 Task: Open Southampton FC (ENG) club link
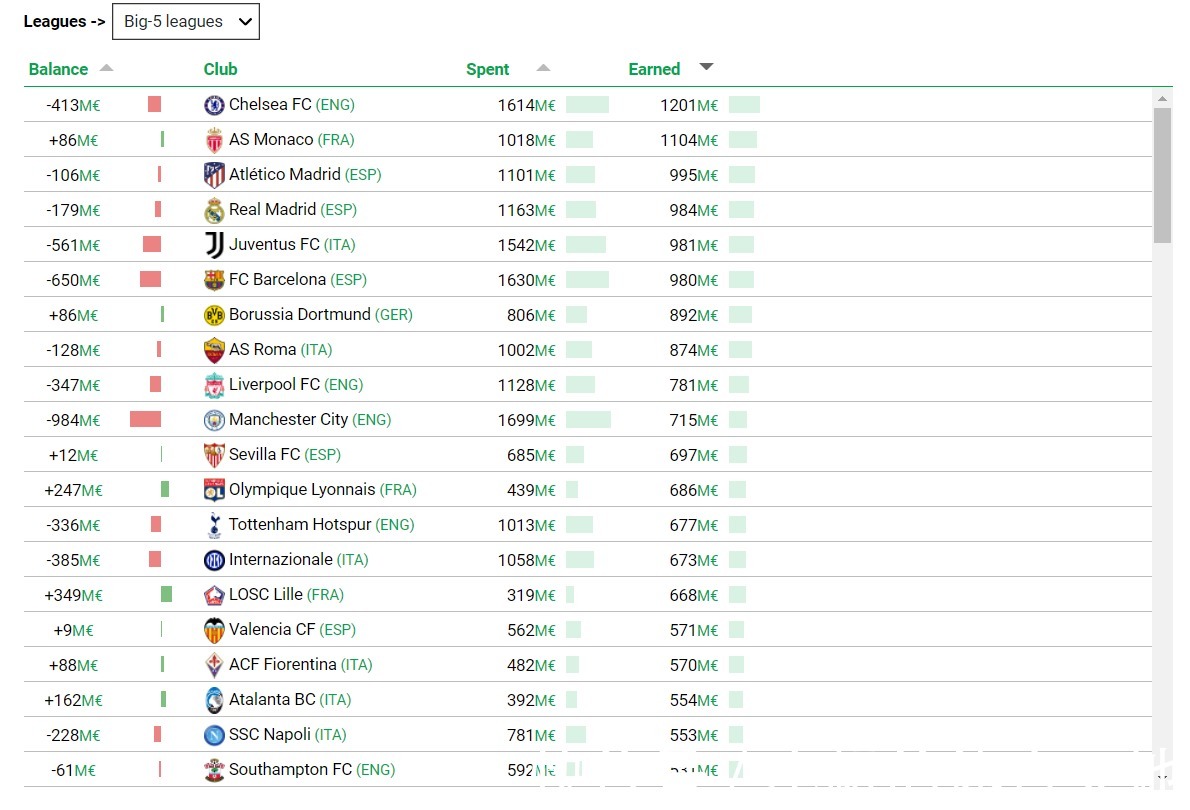point(312,769)
